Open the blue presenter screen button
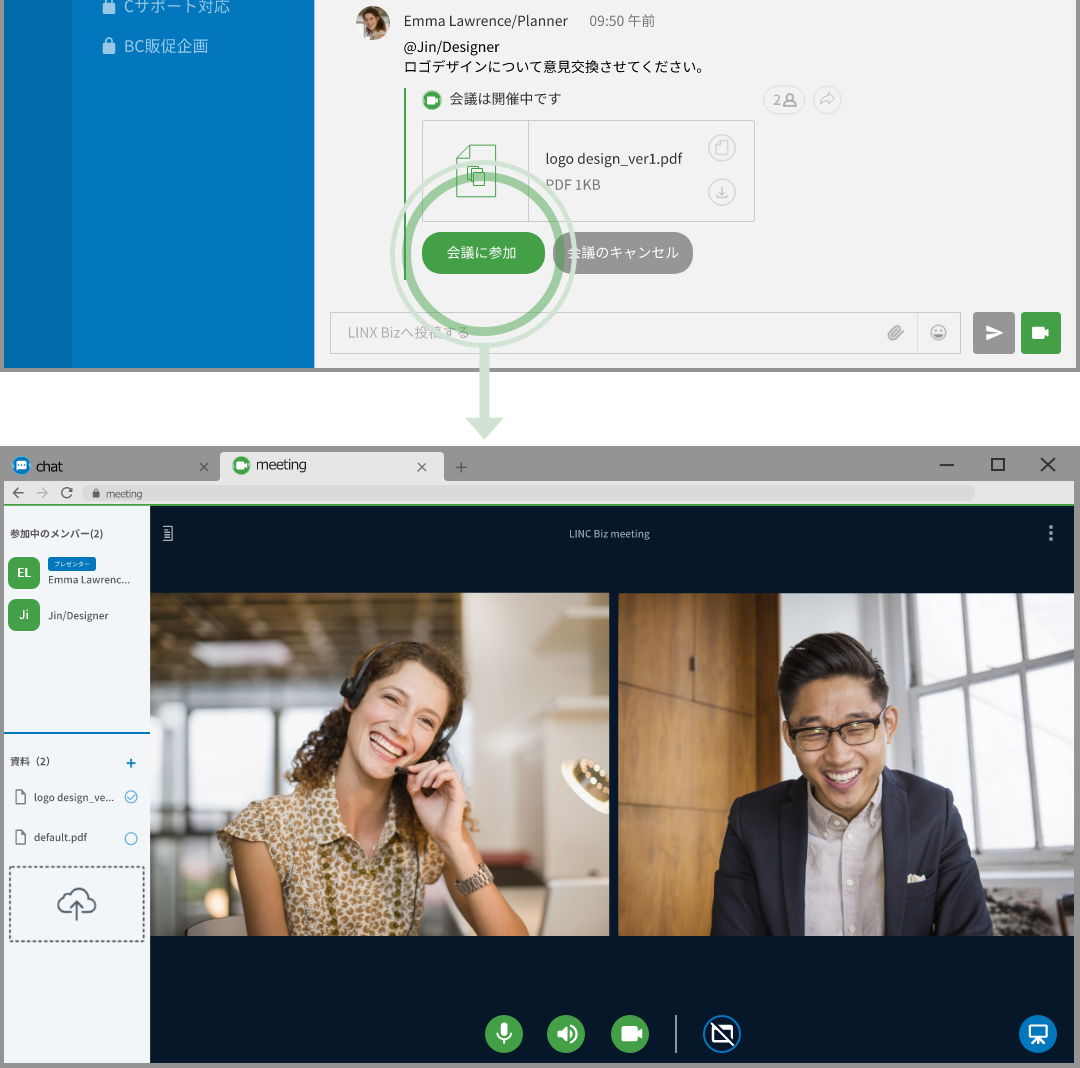This screenshot has width=1080, height=1068. click(1037, 1034)
